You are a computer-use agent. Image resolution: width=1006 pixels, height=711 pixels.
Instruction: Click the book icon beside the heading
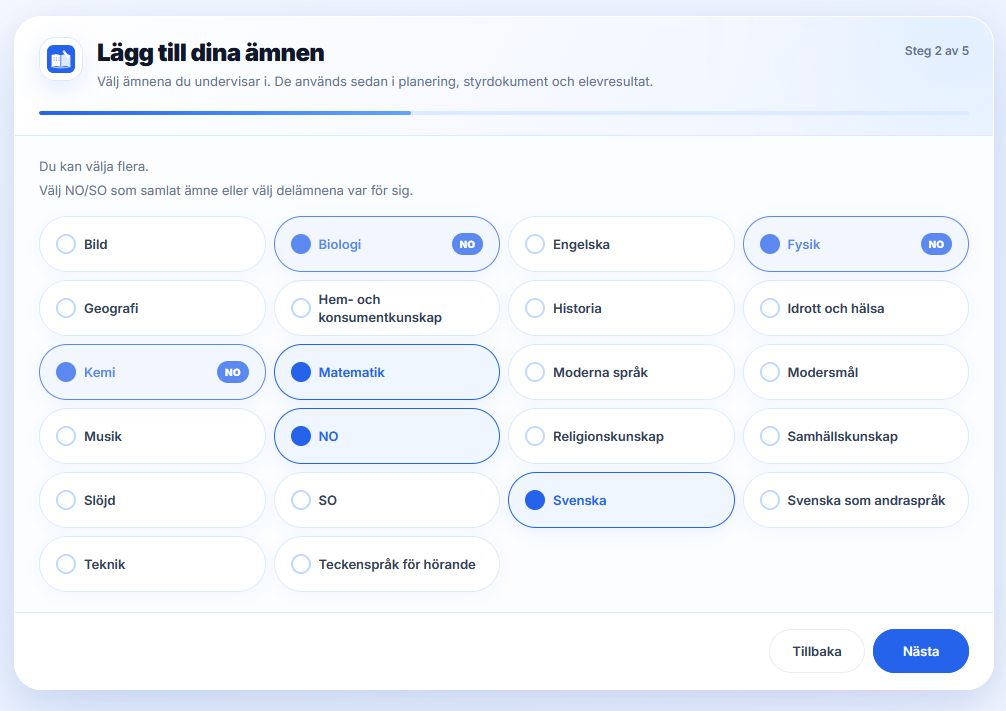coord(61,59)
